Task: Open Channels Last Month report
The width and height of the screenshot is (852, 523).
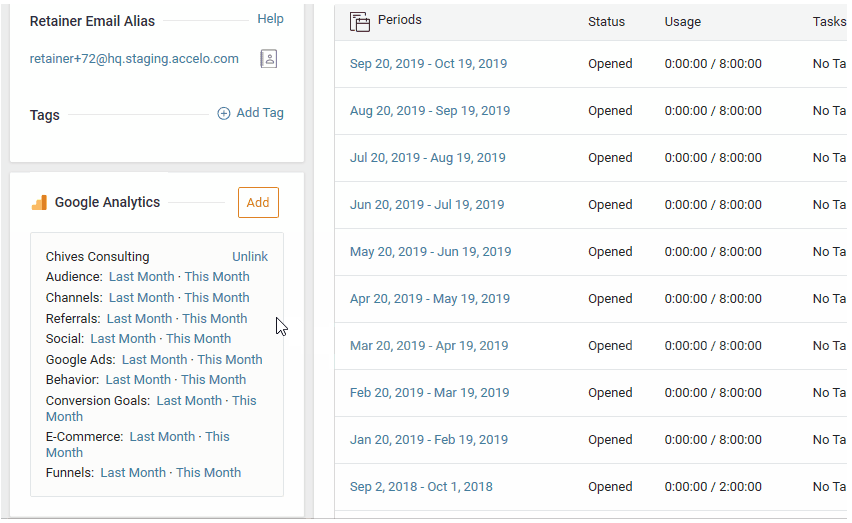Action: tap(141, 298)
